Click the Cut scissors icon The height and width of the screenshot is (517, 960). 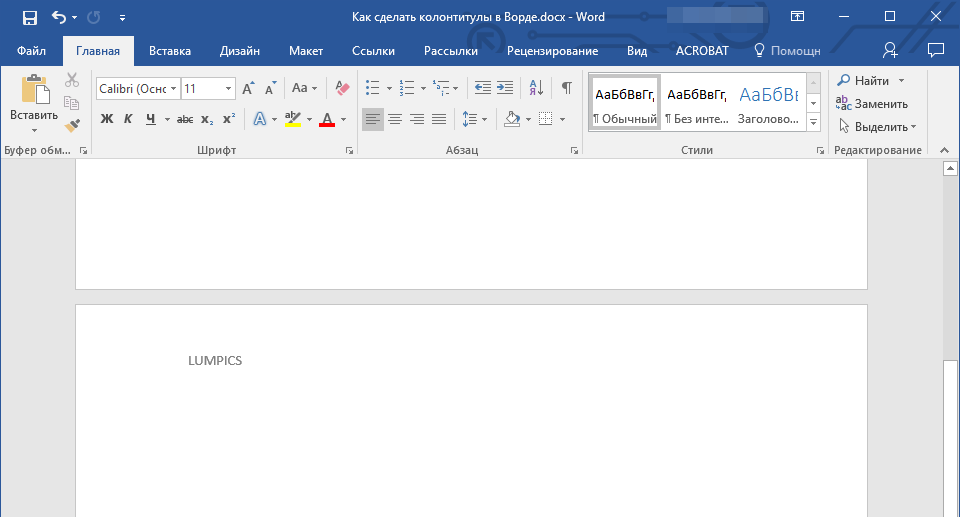[x=72, y=81]
